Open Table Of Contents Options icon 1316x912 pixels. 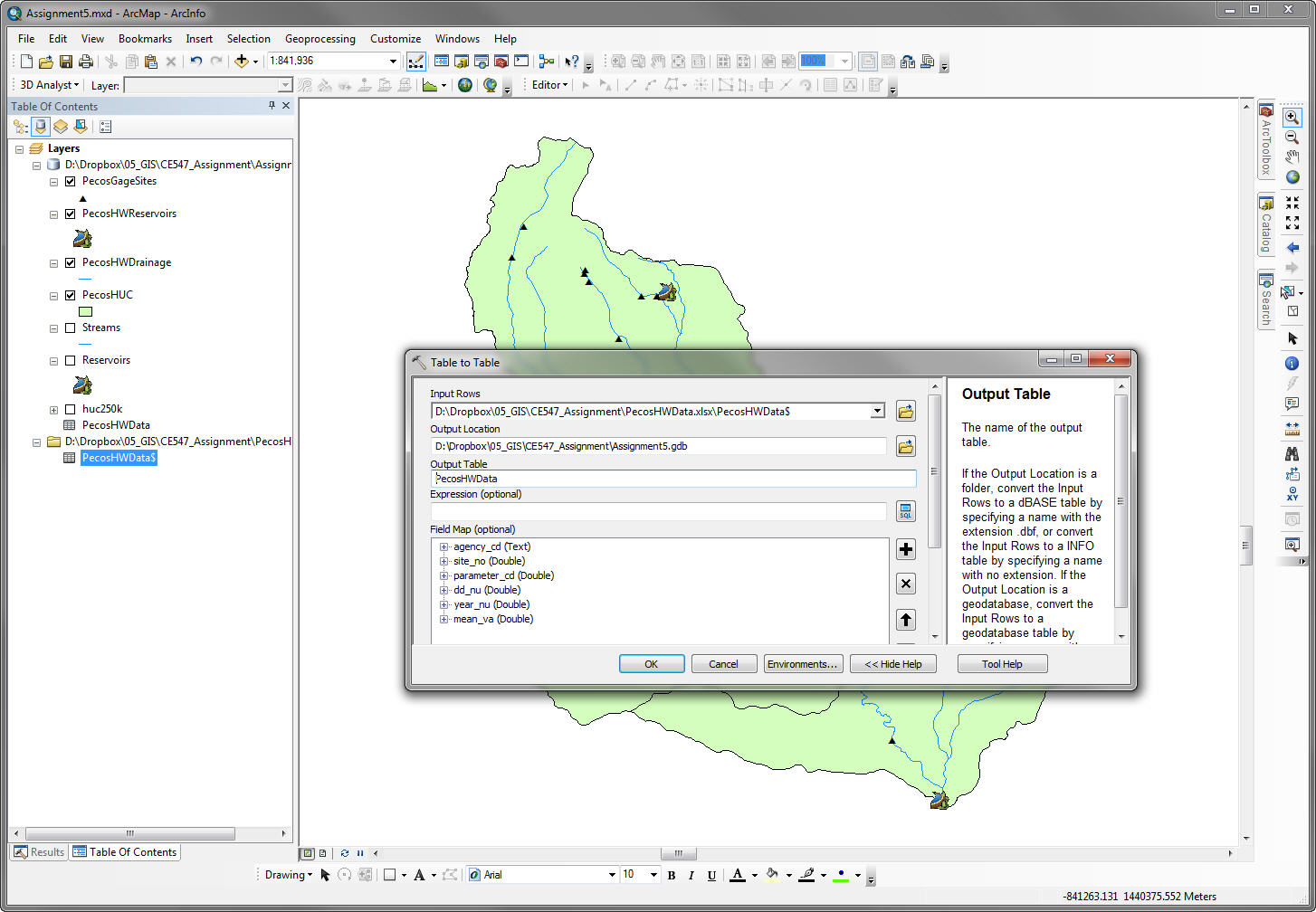[106, 127]
